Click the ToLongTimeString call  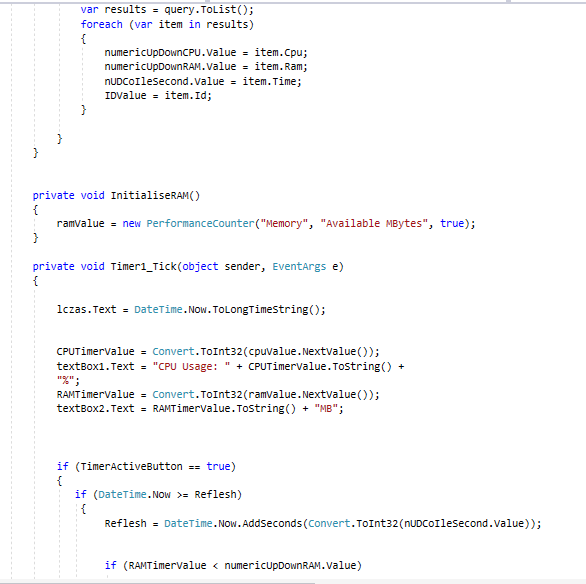click(260, 309)
